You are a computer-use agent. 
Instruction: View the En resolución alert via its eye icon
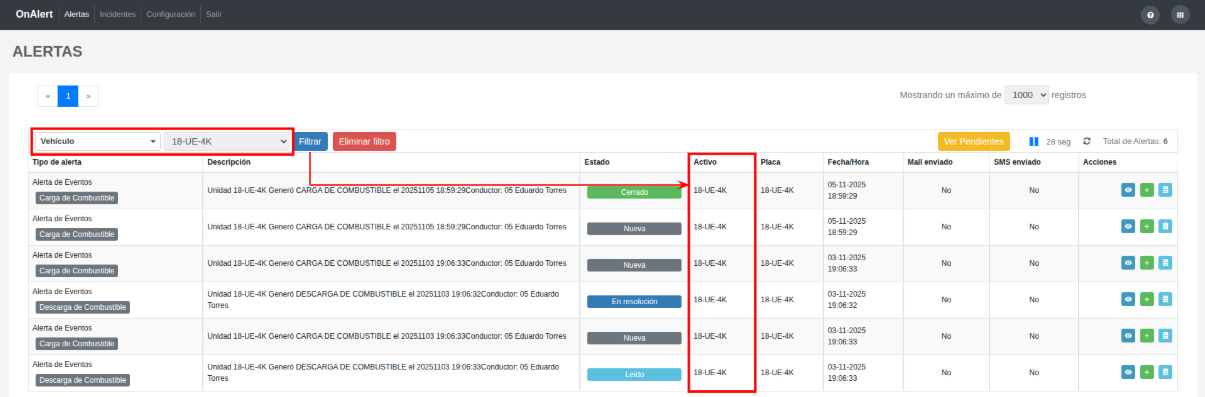tap(1128, 299)
